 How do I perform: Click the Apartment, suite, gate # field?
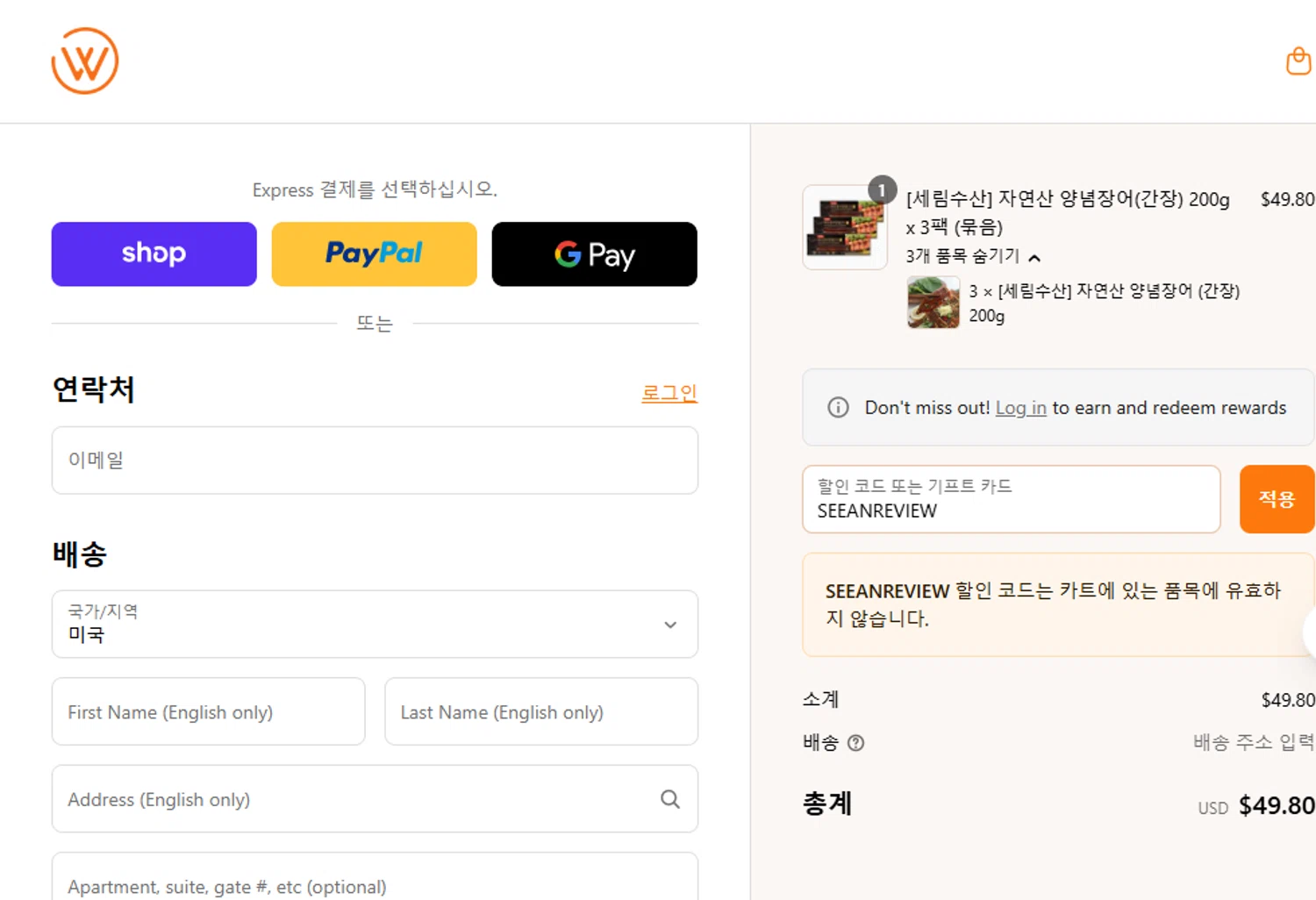click(375, 876)
